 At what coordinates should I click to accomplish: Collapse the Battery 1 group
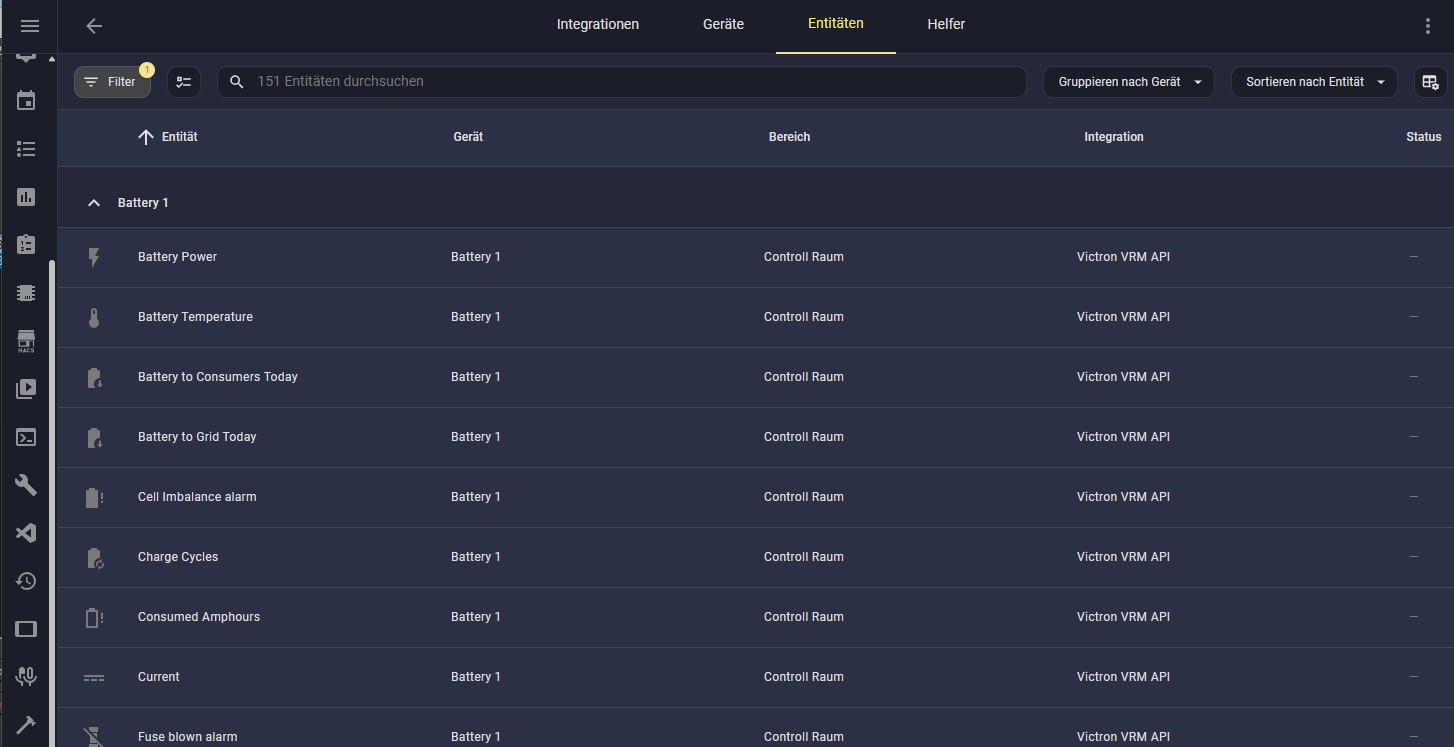pos(94,203)
